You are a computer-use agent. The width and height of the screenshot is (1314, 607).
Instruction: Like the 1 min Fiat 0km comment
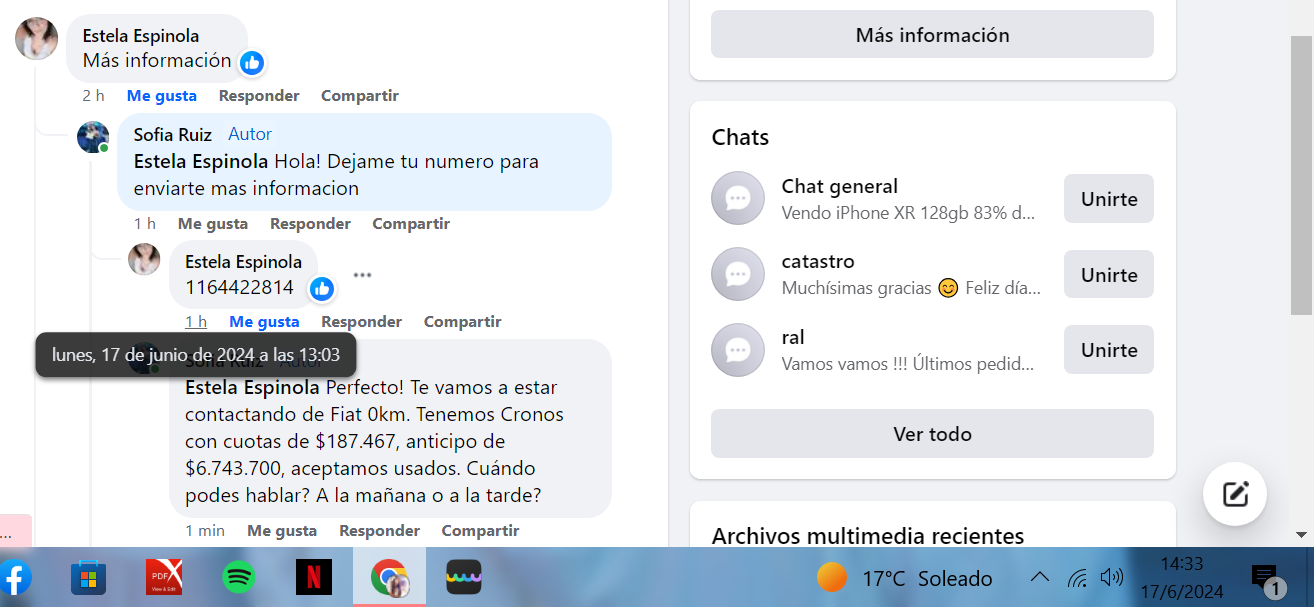(282, 531)
